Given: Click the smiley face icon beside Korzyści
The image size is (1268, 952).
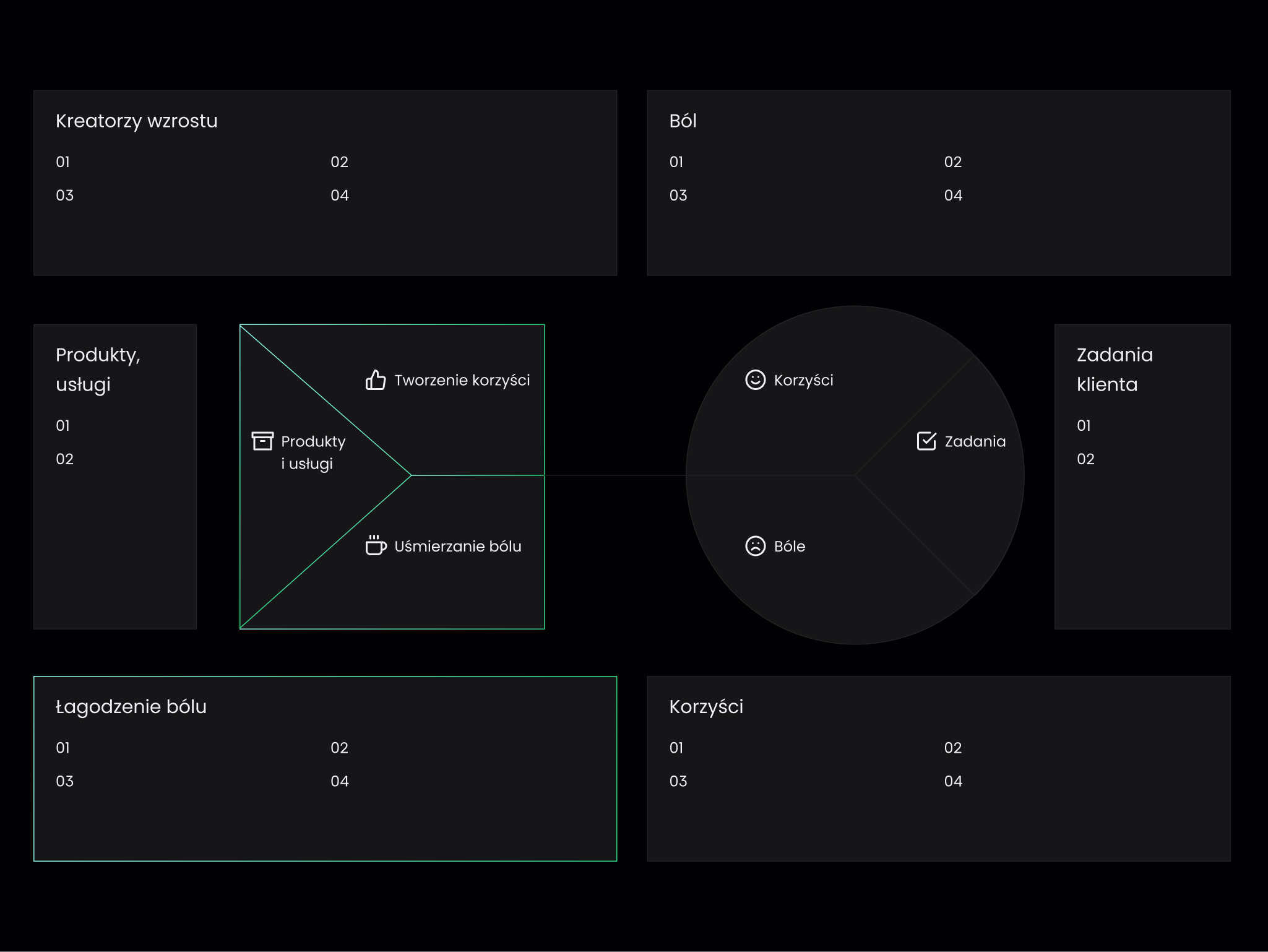Looking at the screenshot, I should tap(755, 379).
